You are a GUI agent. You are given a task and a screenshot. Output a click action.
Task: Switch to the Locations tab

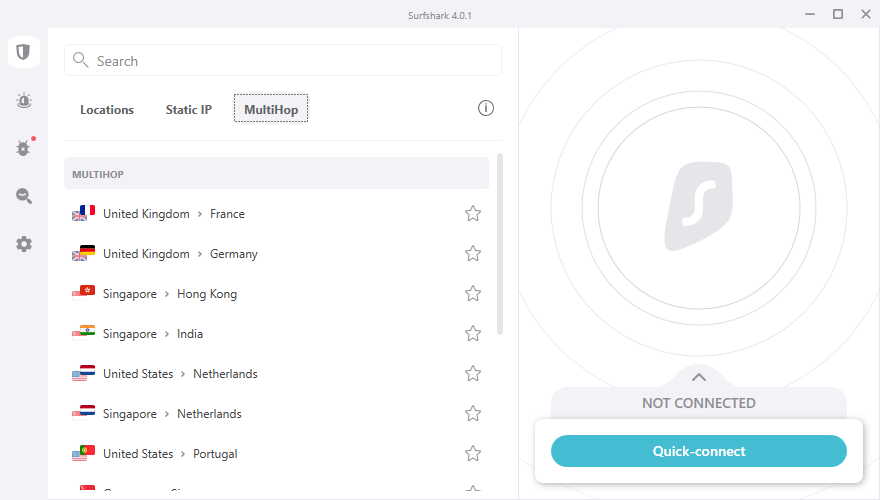point(107,110)
